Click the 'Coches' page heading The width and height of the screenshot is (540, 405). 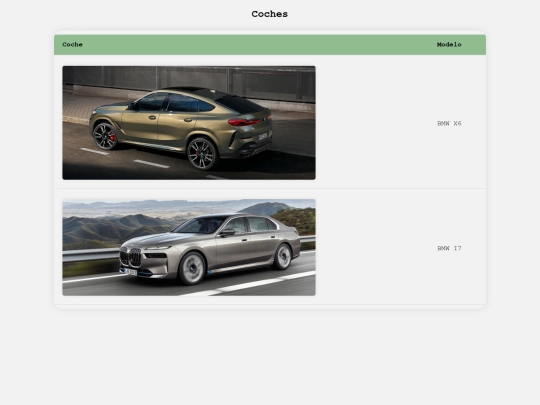pyautogui.click(x=270, y=14)
